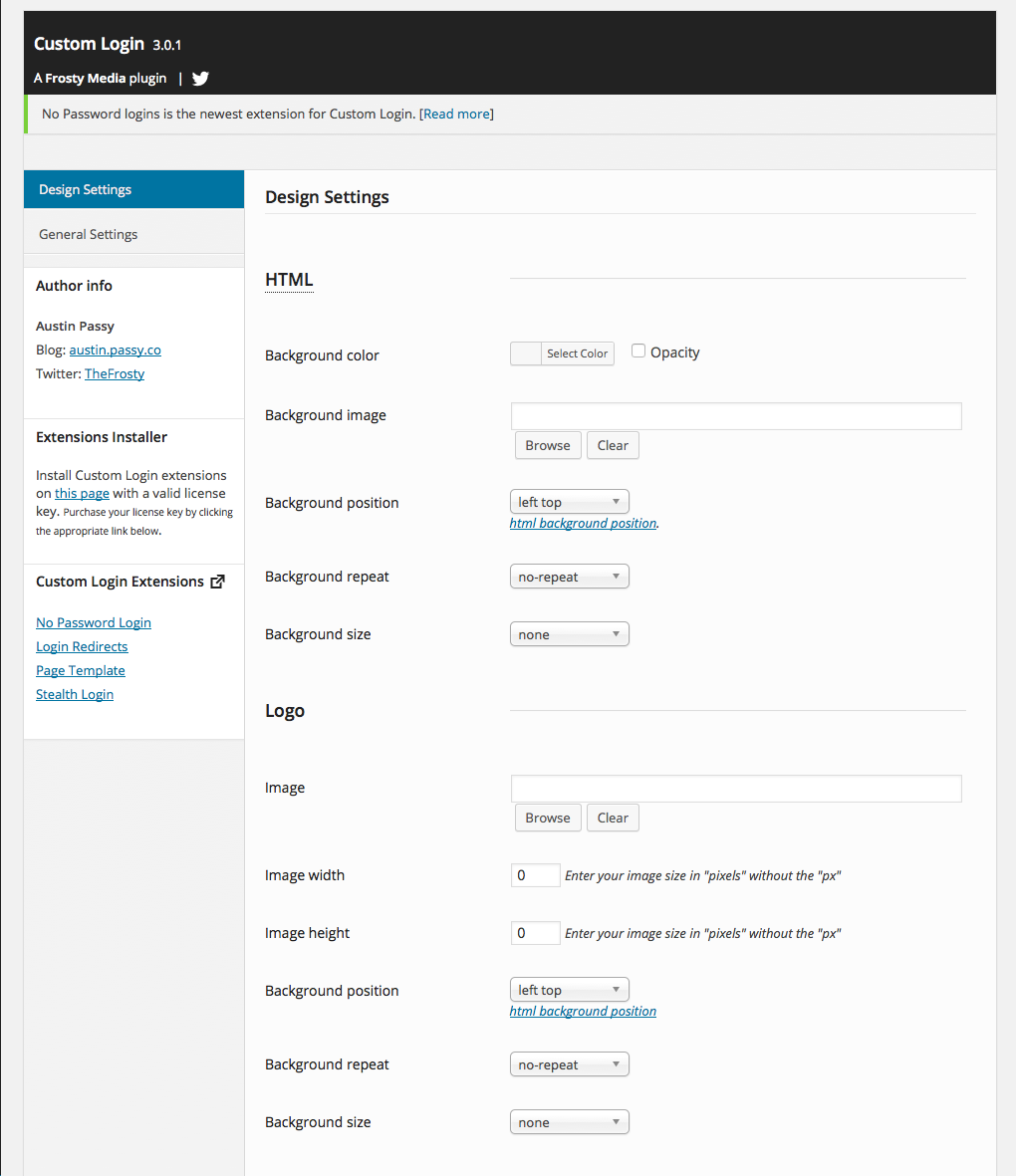Click Browse for HTML background image
Screen dimensions: 1016x1176
point(548,445)
